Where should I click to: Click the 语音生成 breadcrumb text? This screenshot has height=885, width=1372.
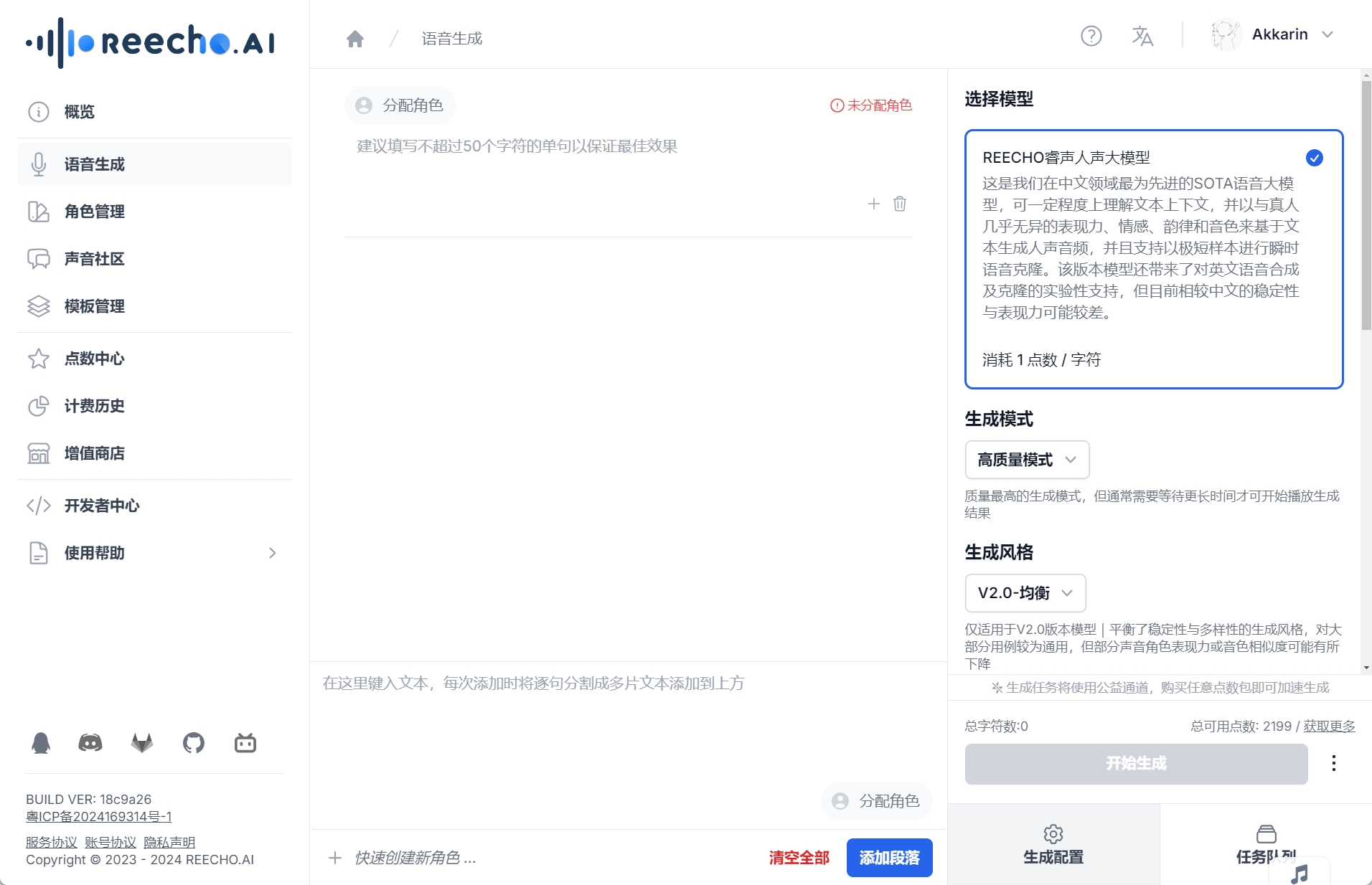[451, 39]
